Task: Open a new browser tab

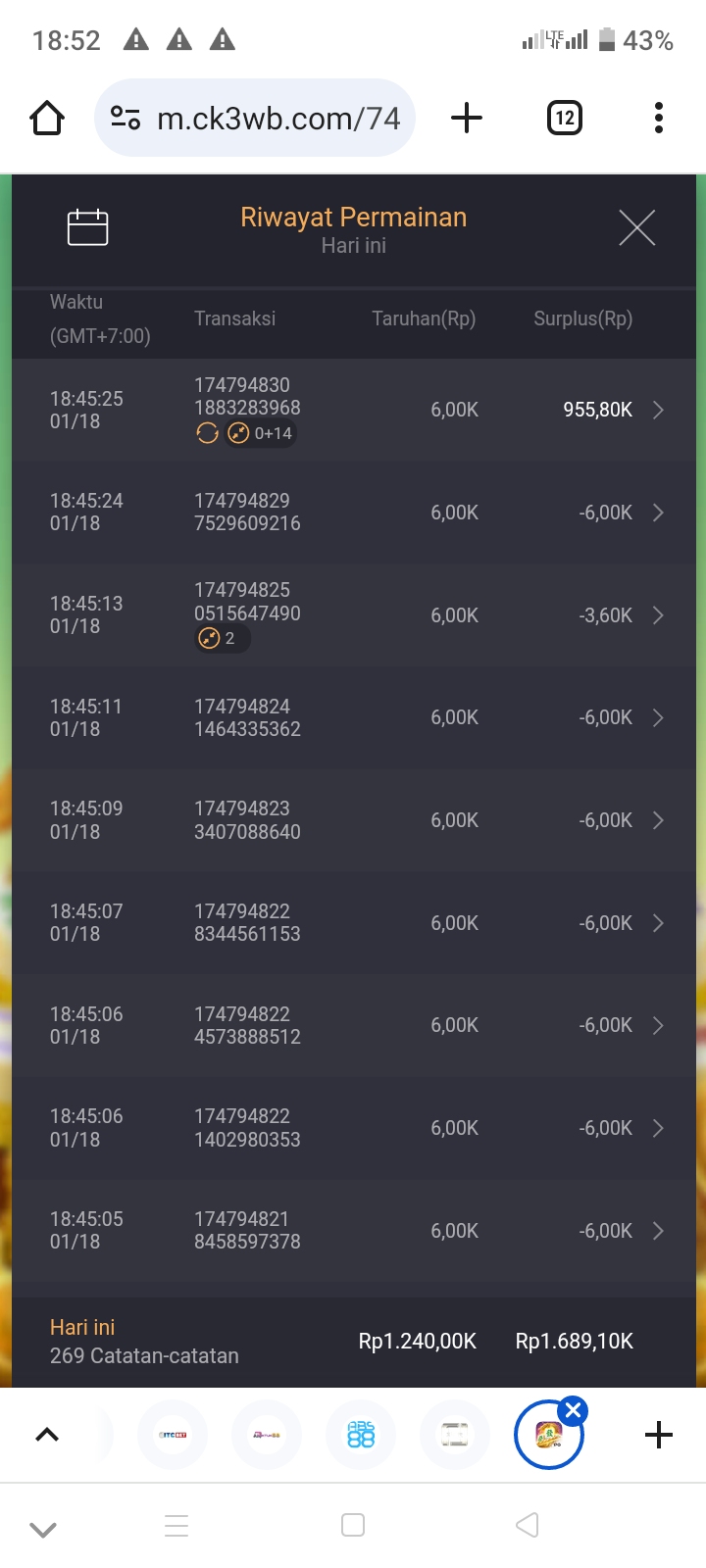Action: (x=467, y=119)
